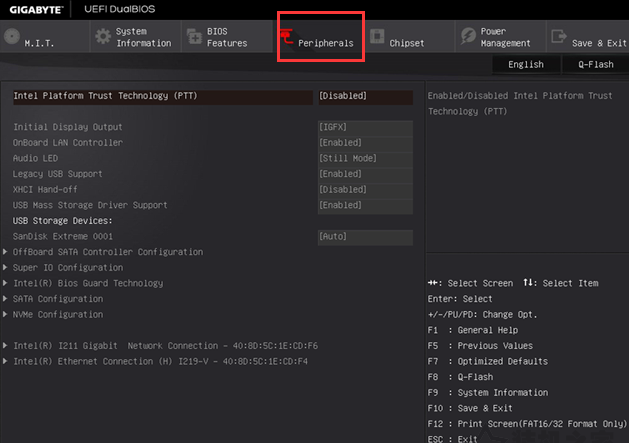The height and width of the screenshot is (443, 629).
Task: Click the Power Management icon
Action: [x=468, y=37]
